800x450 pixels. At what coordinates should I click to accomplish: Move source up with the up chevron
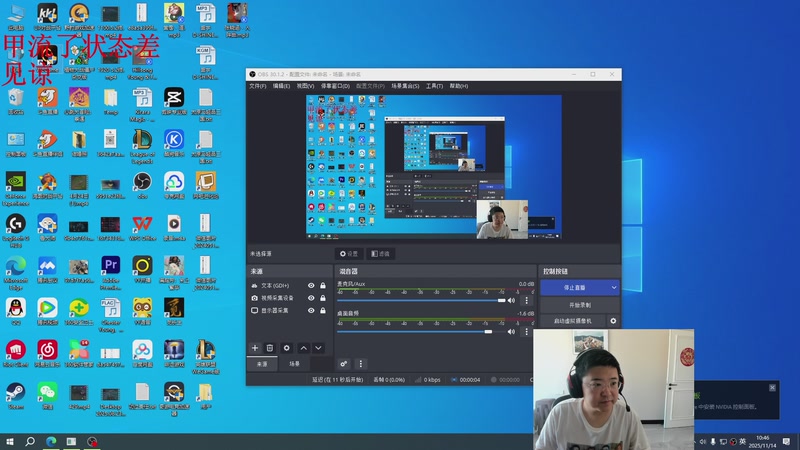click(x=304, y=348)
